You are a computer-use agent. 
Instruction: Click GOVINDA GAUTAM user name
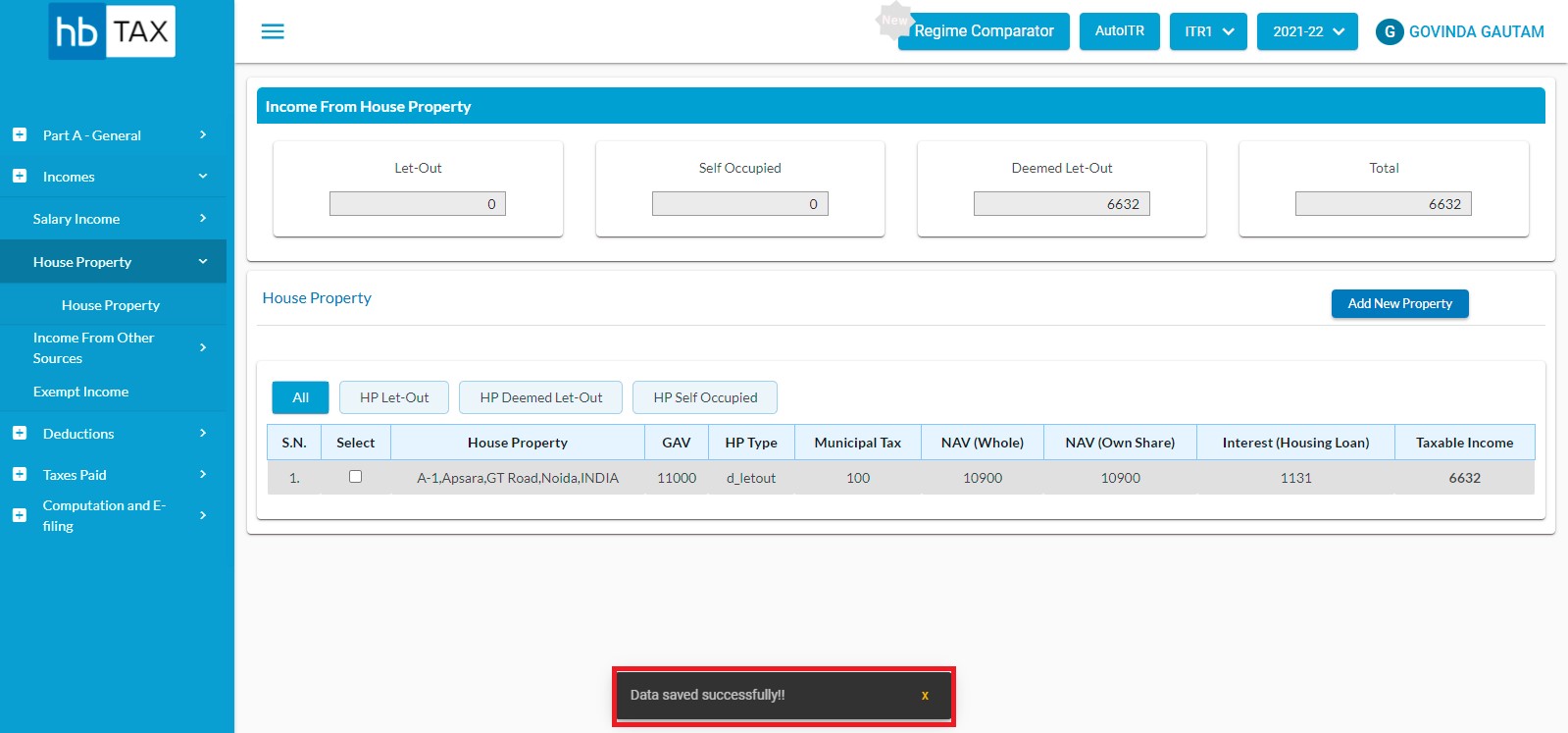(x=1476, y=31)
